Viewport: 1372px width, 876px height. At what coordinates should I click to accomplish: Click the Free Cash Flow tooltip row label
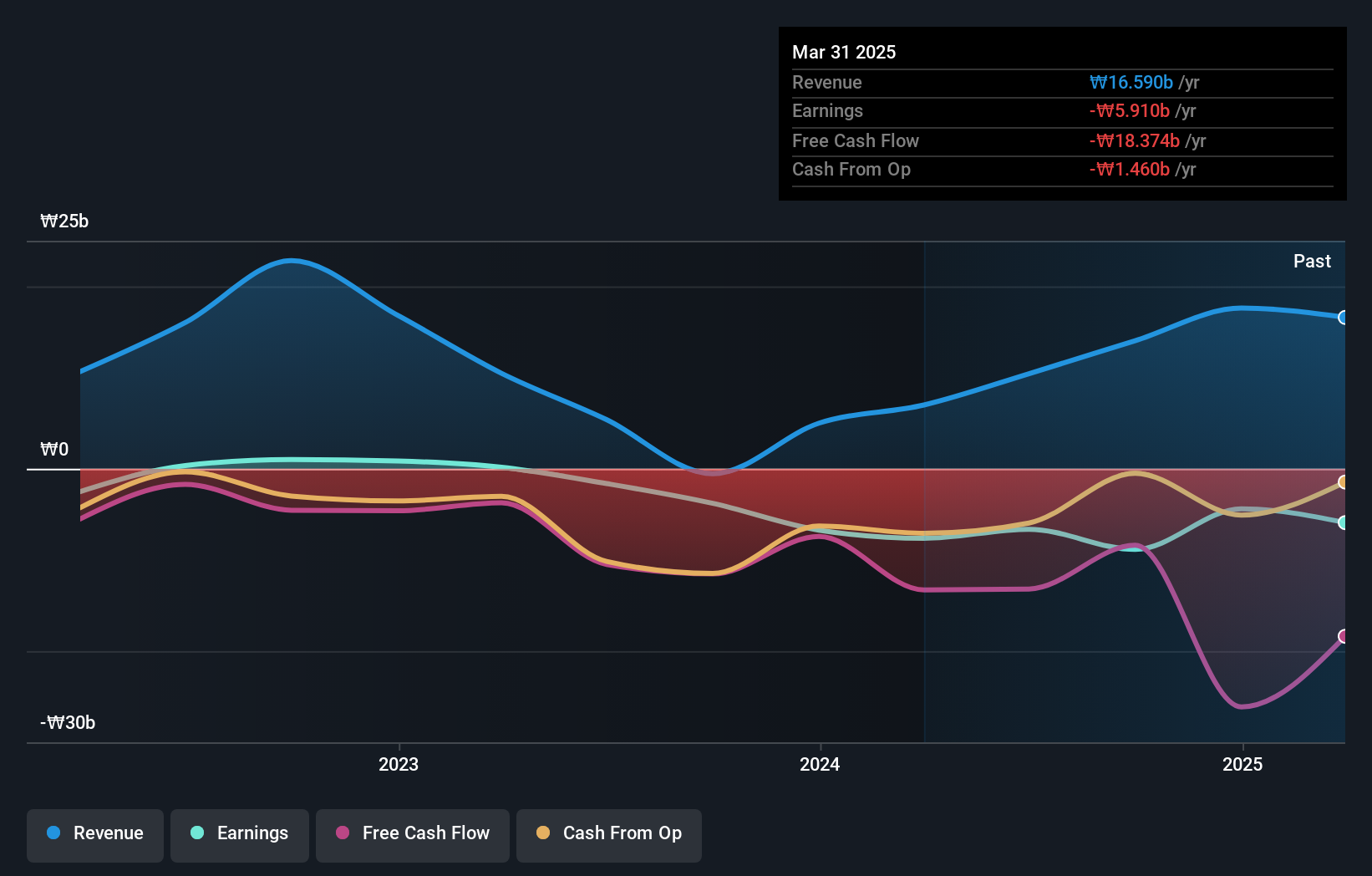click(x=856, y=140)
